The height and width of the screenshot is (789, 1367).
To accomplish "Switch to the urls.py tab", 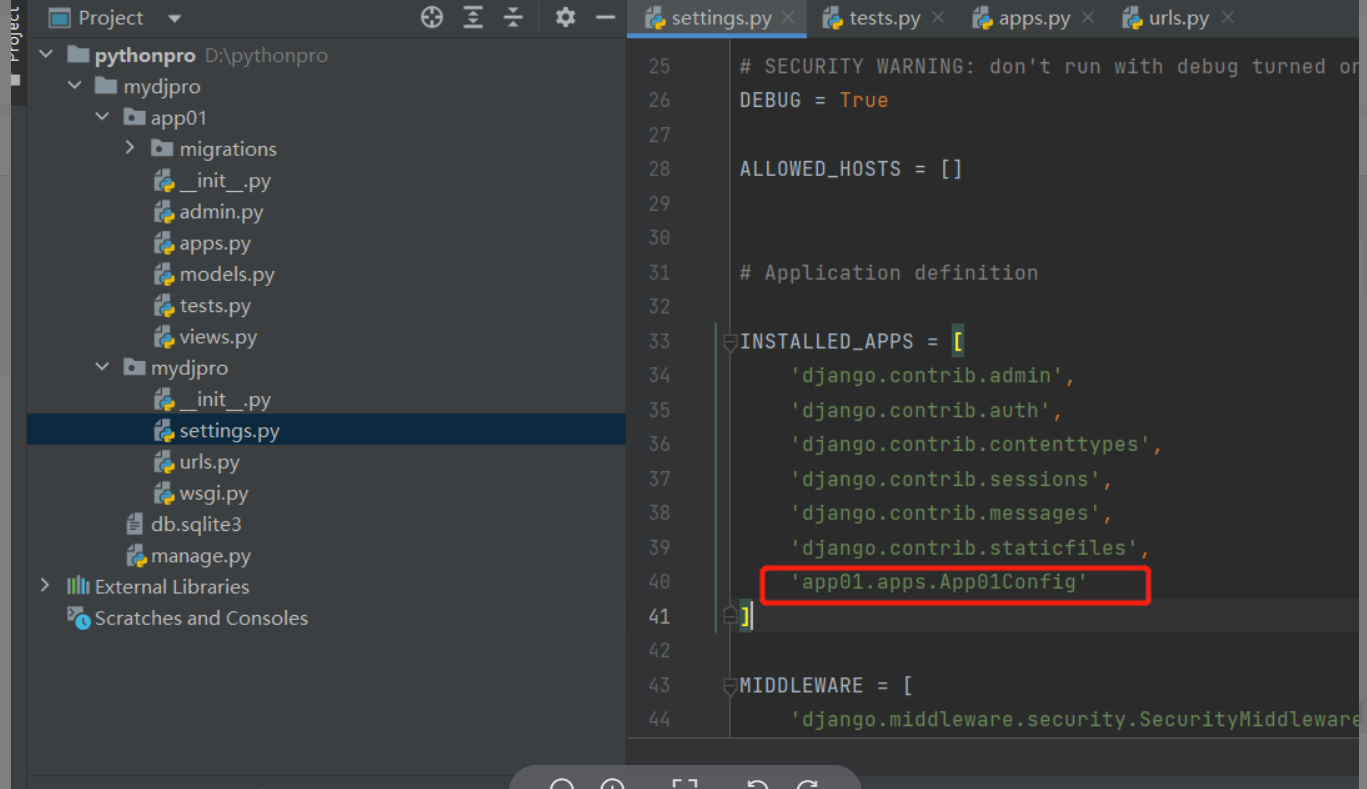I will [x=1178, y=18].
